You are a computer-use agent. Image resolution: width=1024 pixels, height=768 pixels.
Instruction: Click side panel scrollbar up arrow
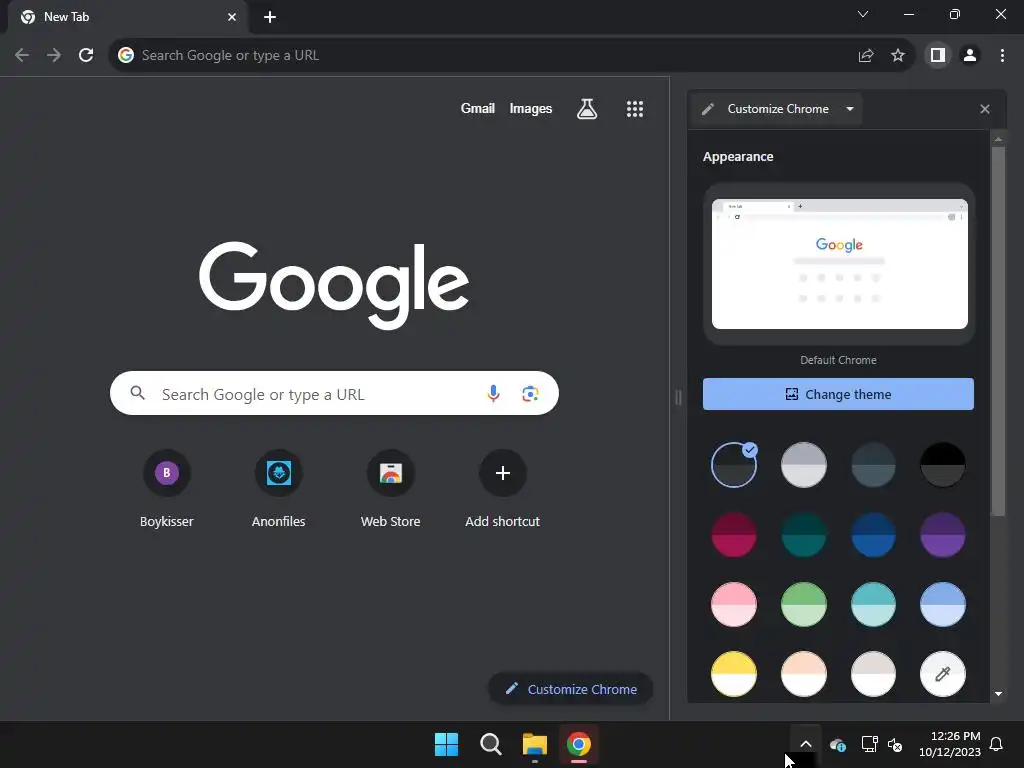pos(998,139)
